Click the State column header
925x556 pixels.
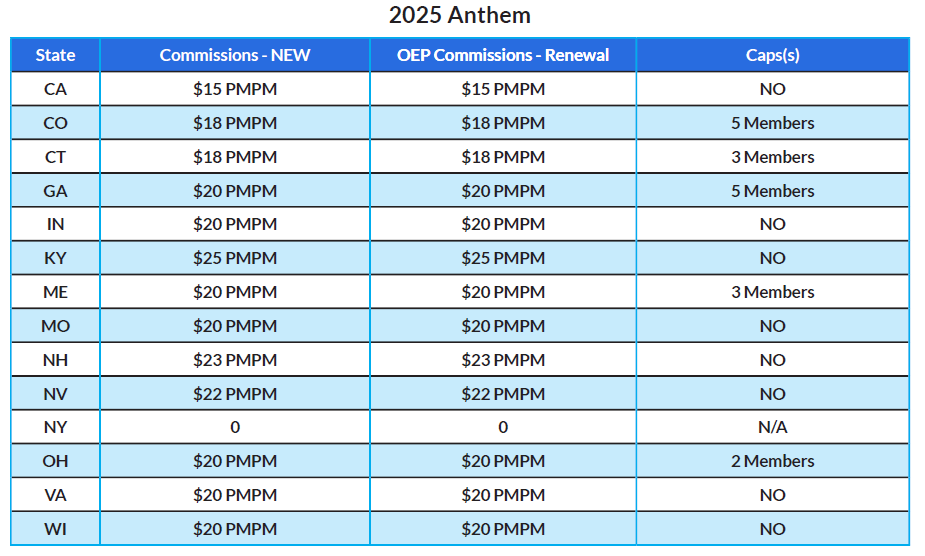point(55,55)
